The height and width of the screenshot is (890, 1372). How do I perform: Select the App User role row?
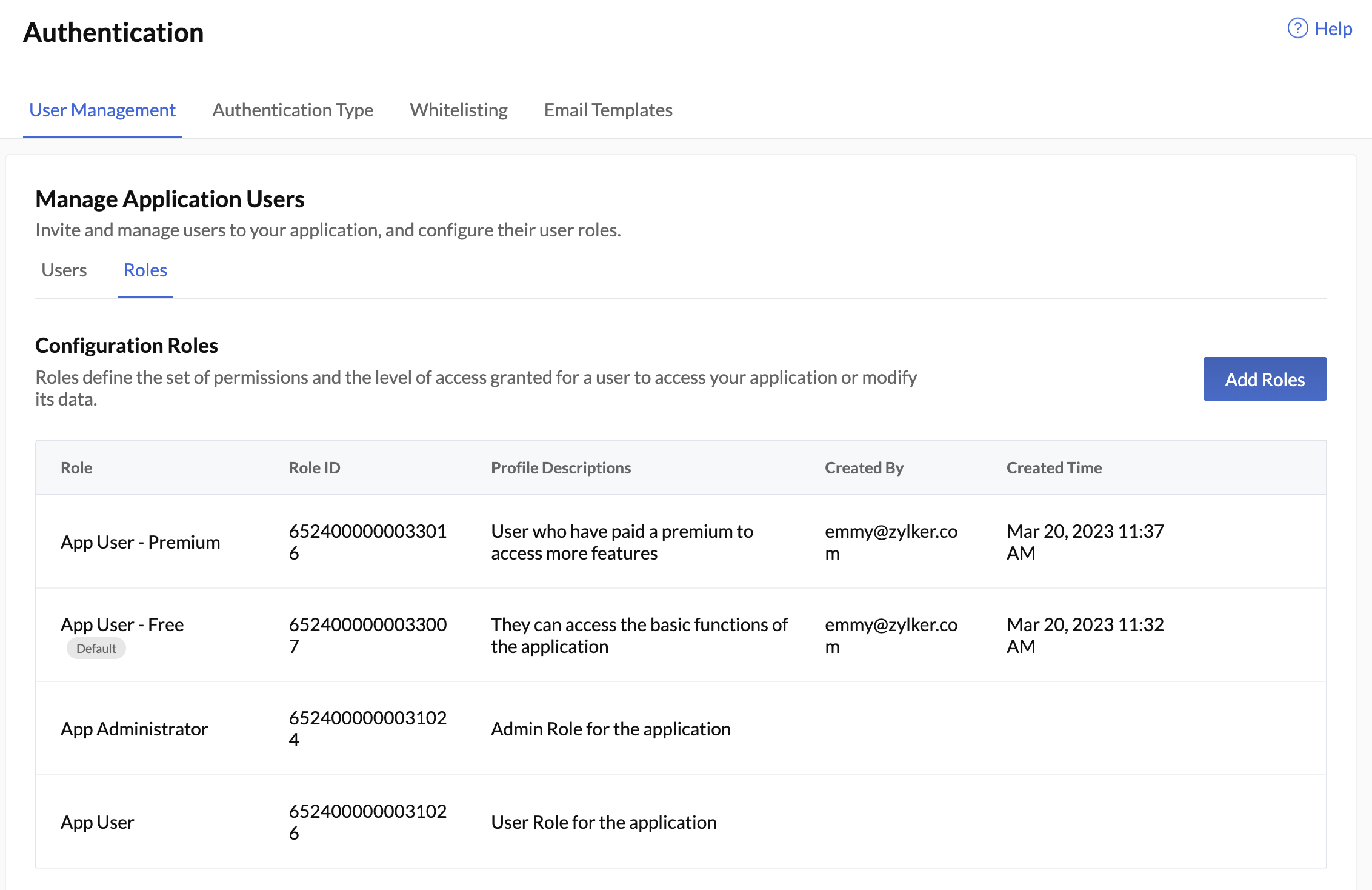click(x=97, y=822)
